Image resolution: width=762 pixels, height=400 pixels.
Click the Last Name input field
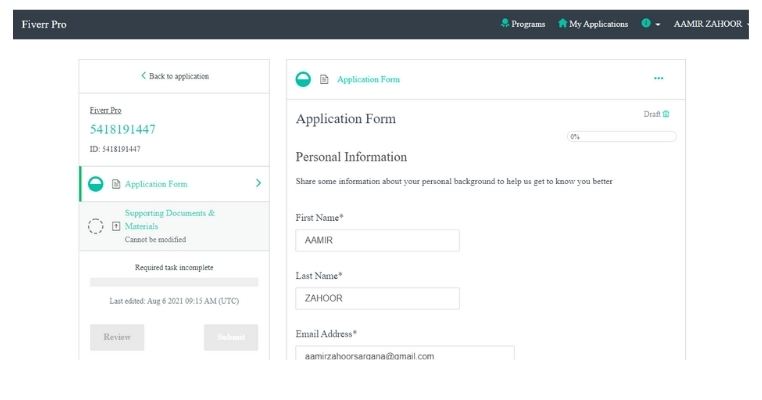[377, 298]
